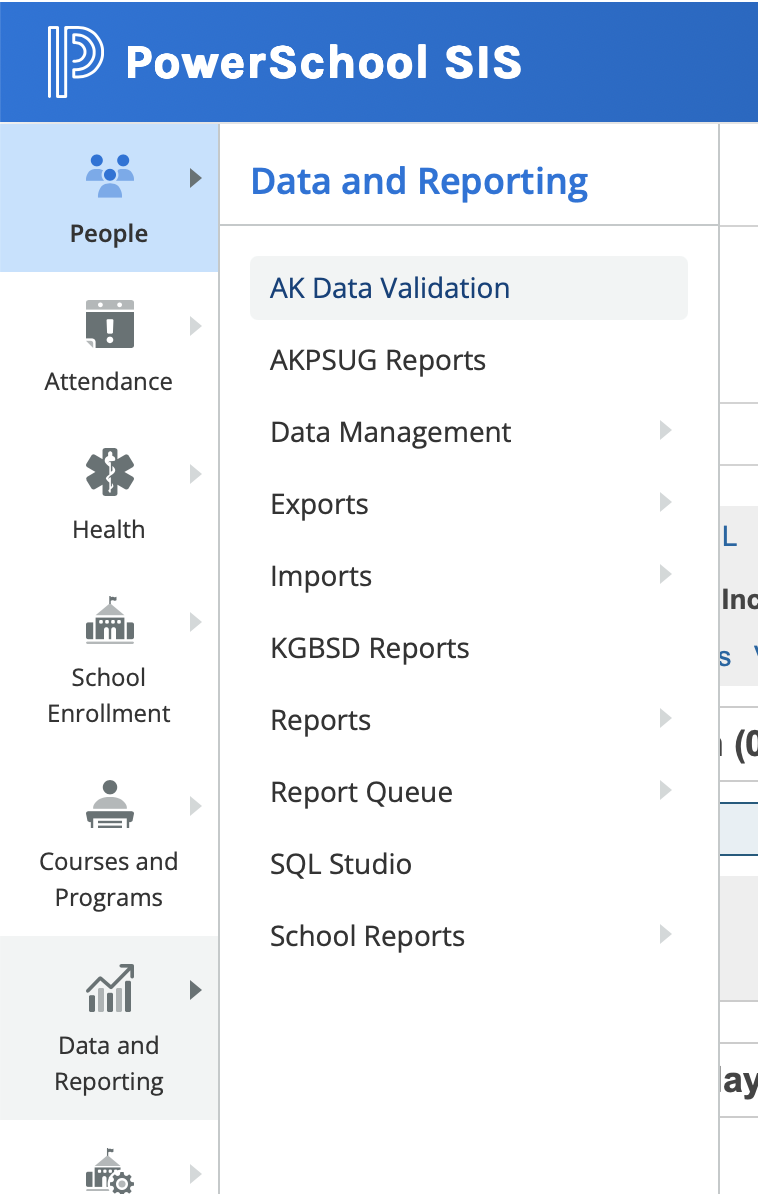This screenshot has width=758, height=1194.
Task: Select the Courses and Programs icon
Action: point(110,804)
